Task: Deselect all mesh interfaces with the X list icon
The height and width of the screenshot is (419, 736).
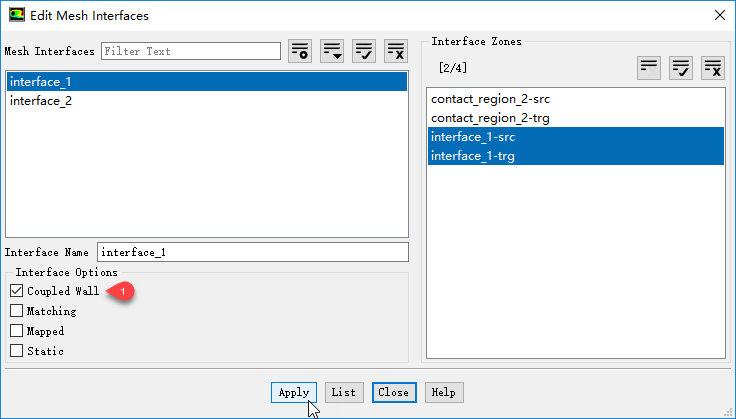Action: point(396,52)
